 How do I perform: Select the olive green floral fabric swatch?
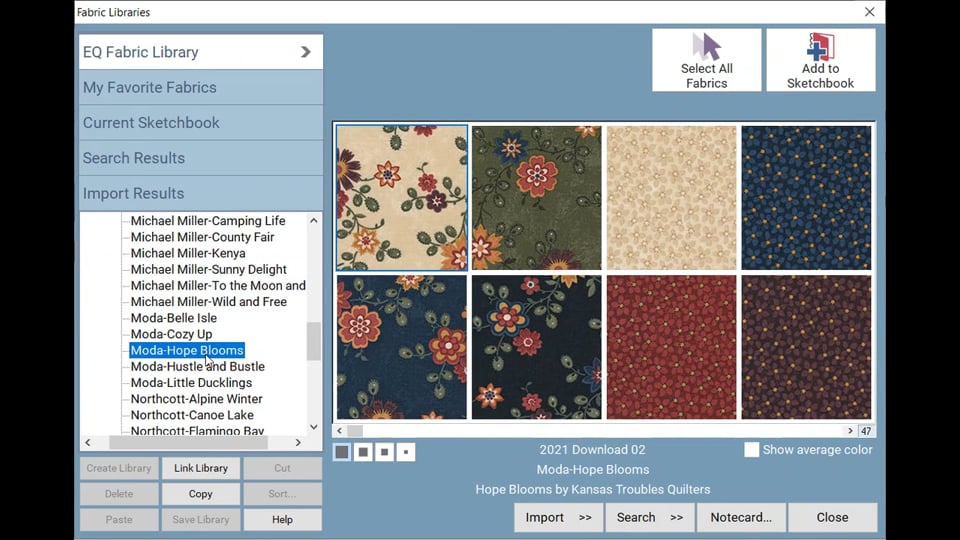coord(537,198)
